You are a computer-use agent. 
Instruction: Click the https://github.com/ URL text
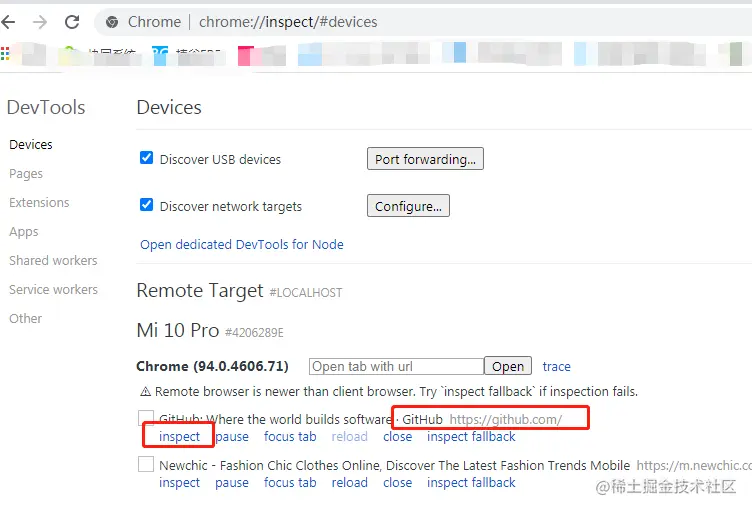(505, 420)
